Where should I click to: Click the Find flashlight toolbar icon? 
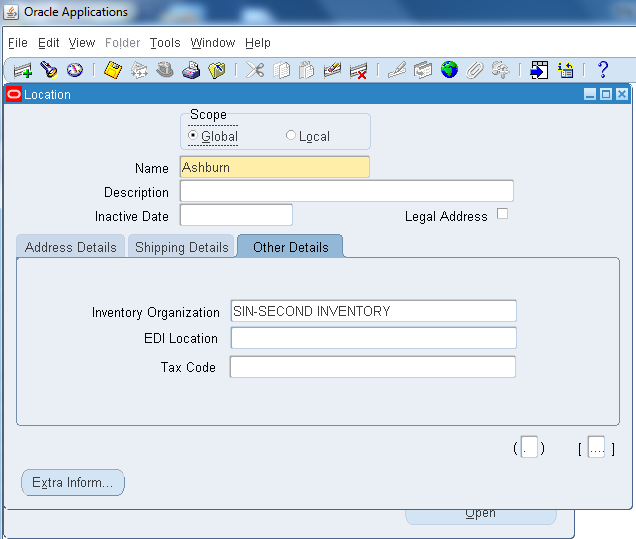pos(49,70)
